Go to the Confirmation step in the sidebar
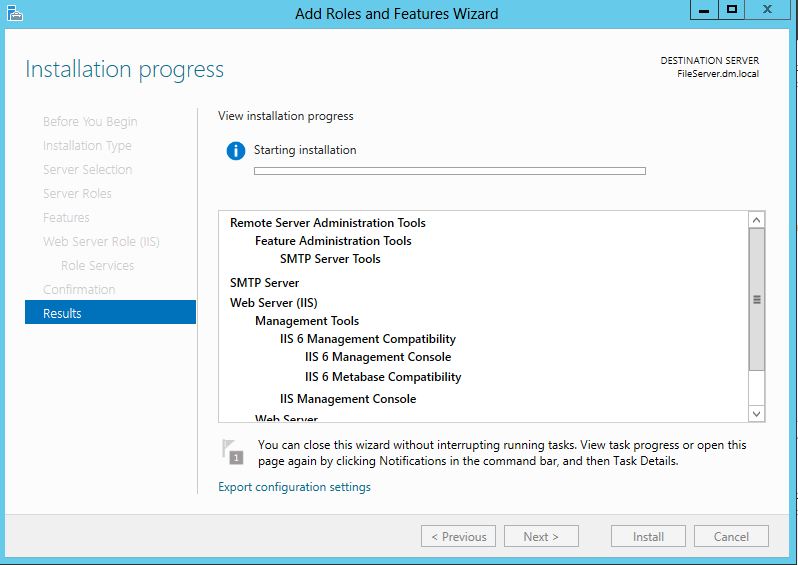Screen dimensions: 798x565 [79, 289]
